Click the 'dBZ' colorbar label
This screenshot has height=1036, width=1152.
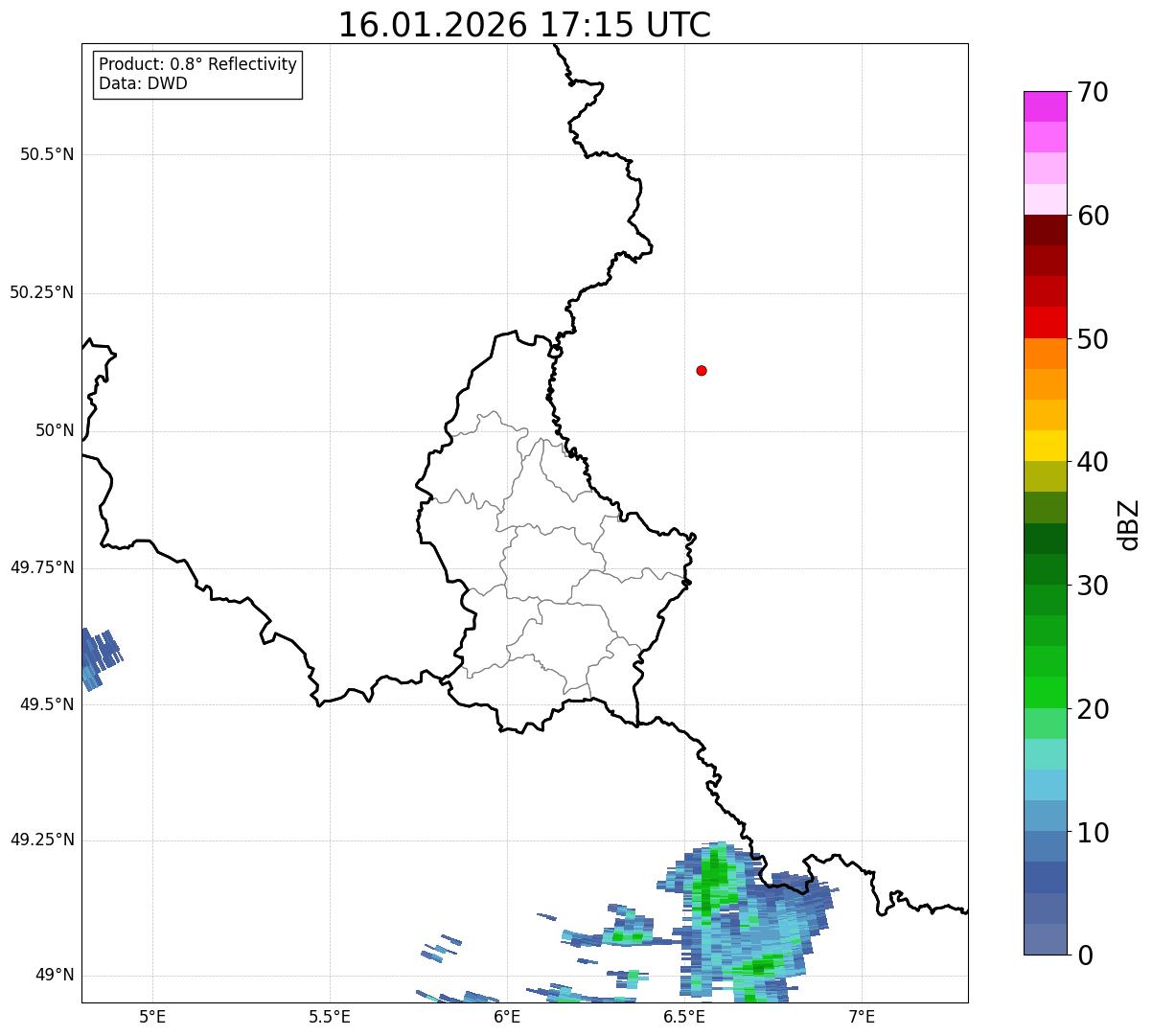click(x=1129, y=523)
